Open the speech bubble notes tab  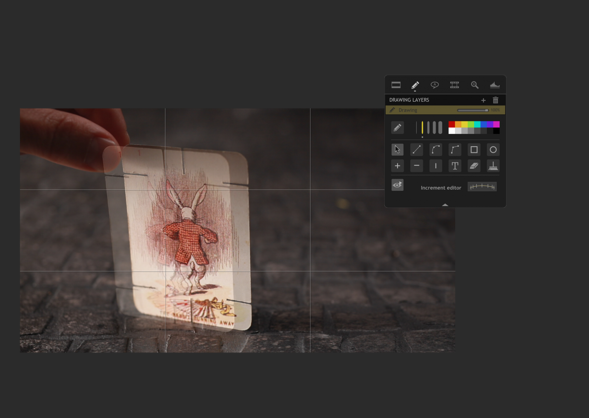pos(435,85)
